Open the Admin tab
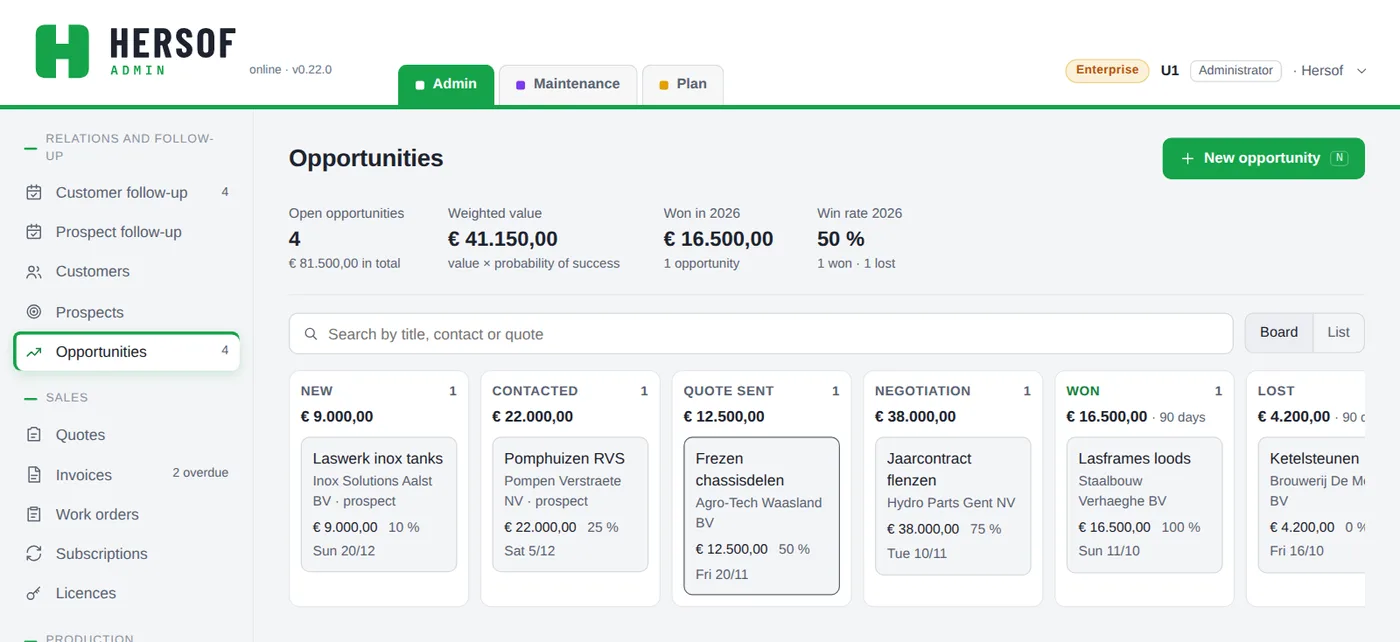 pos(446,85)
